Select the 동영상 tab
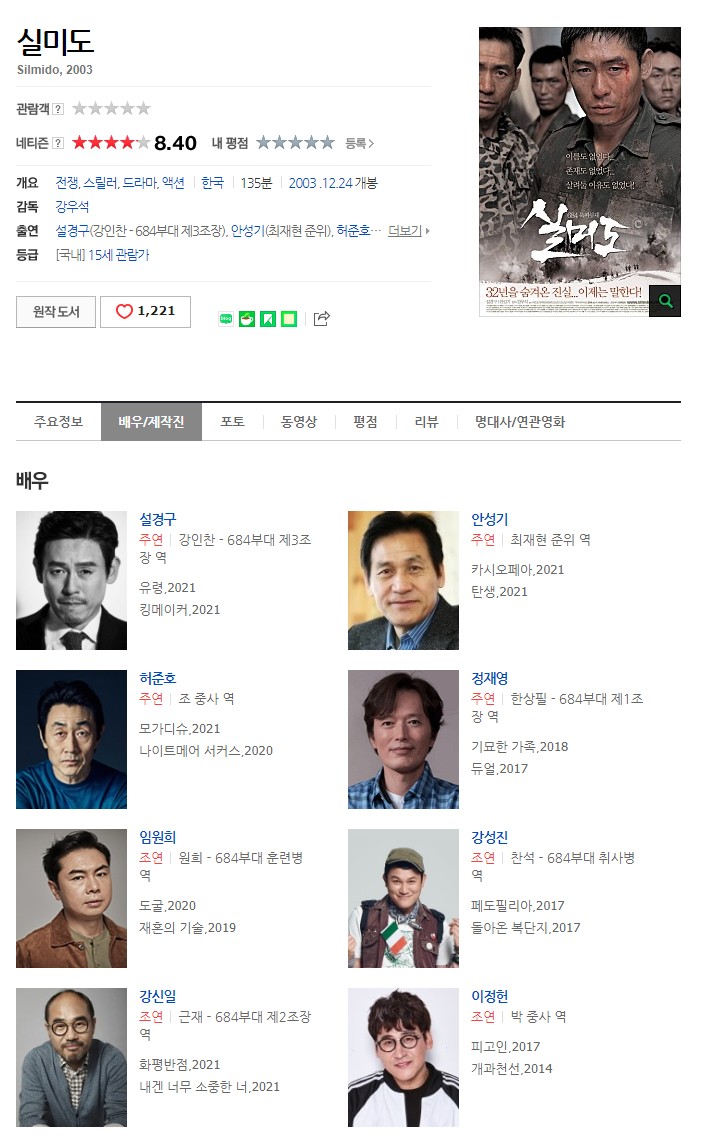Viewport: 701px width, 1142px height. pos(299,422)
